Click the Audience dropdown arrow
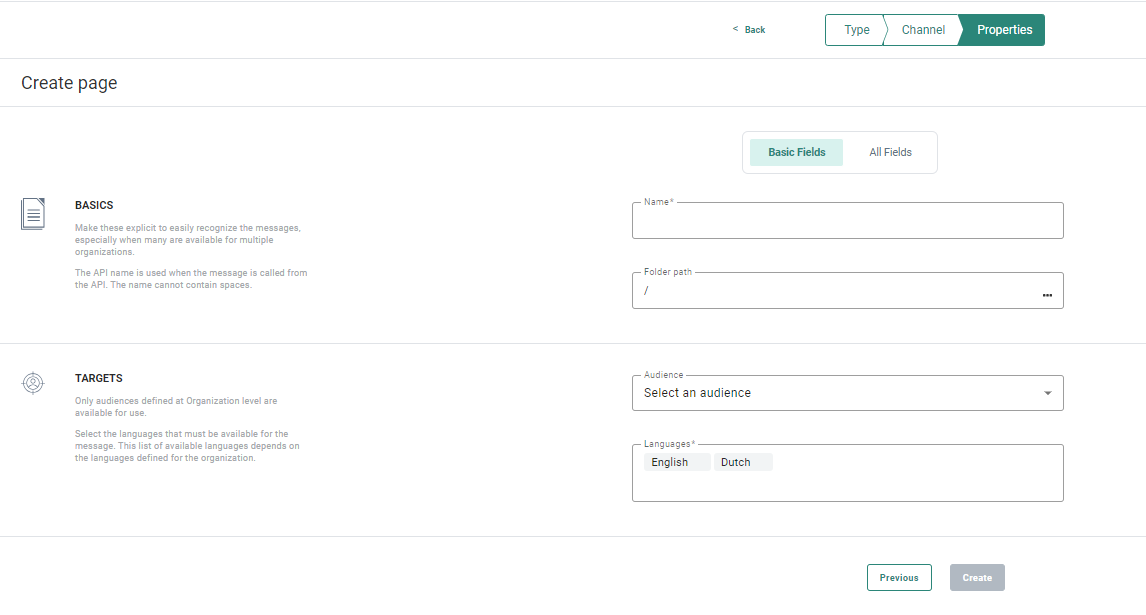The width and height of the screenshot is (1146, 615). tap(1047, 393)
